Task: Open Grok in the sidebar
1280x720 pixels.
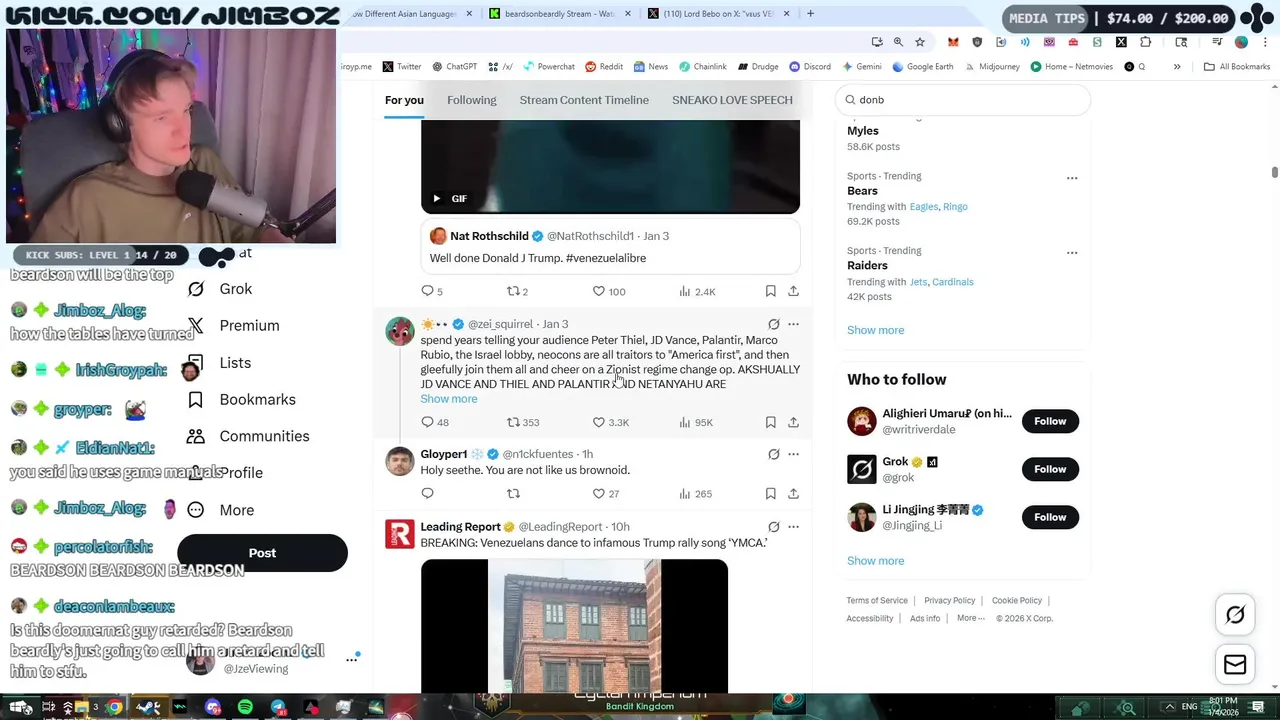Action: click(x=221, y=289)
